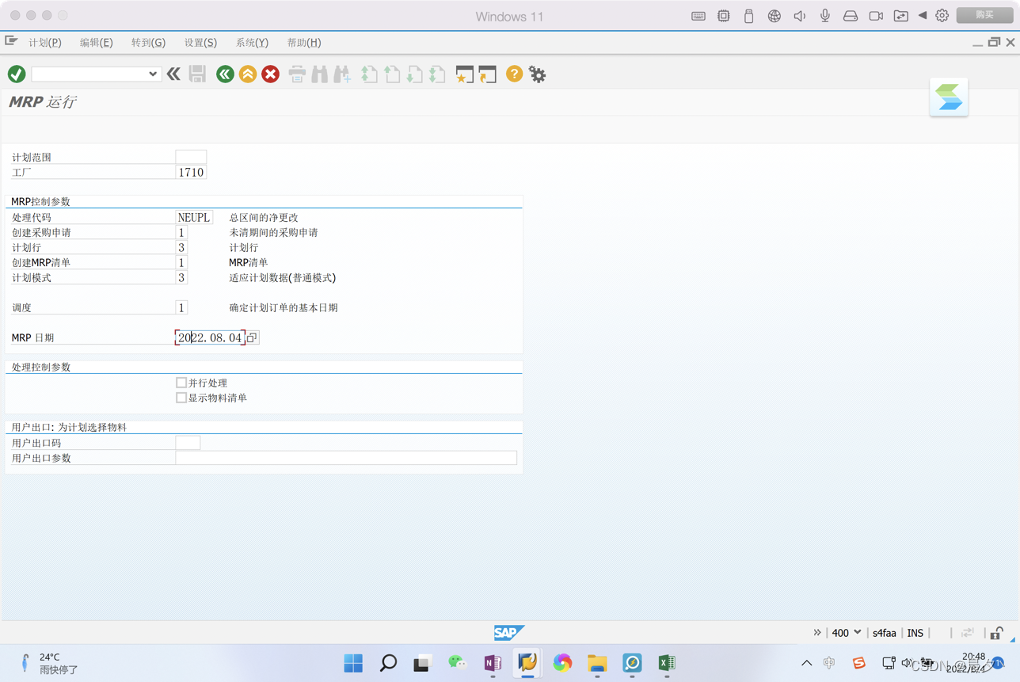This screenshot has width=1020, height=682.
Task: Open the 帮助(H) menu
Action: click(305, 42)
